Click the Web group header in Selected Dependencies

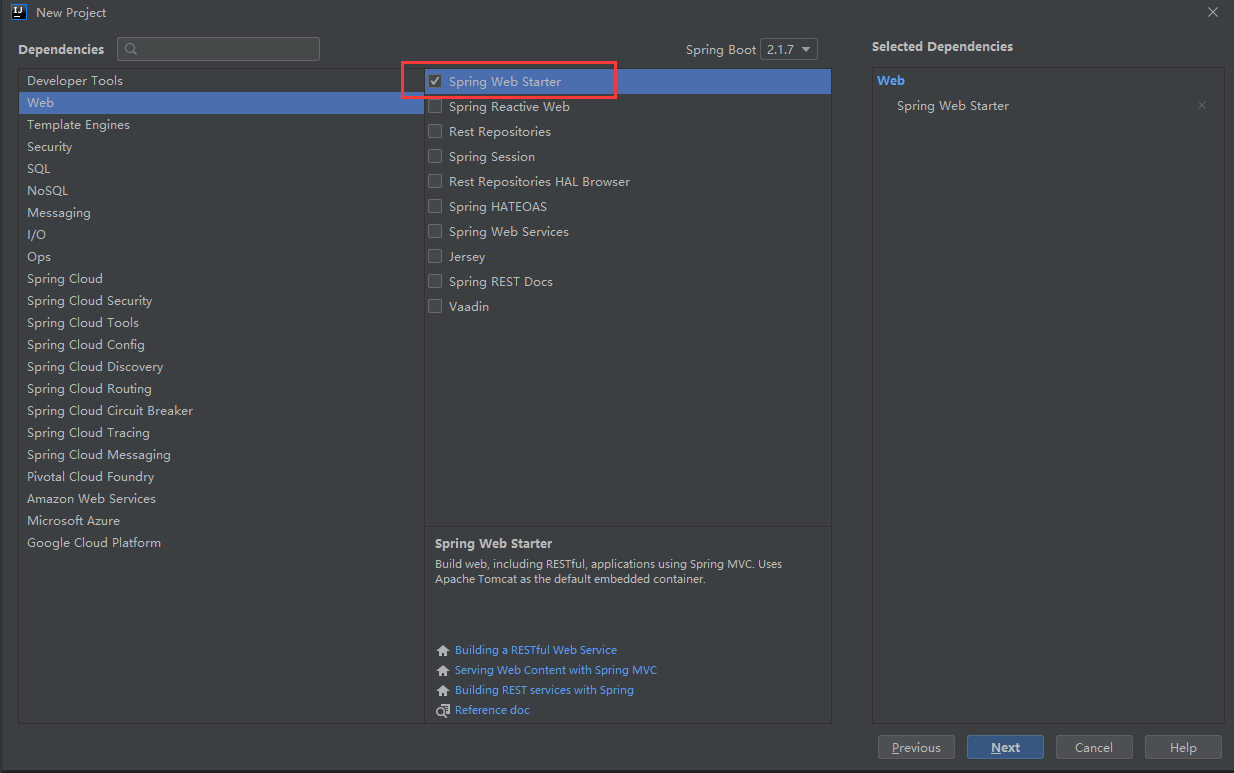click(x=891, y=81)
